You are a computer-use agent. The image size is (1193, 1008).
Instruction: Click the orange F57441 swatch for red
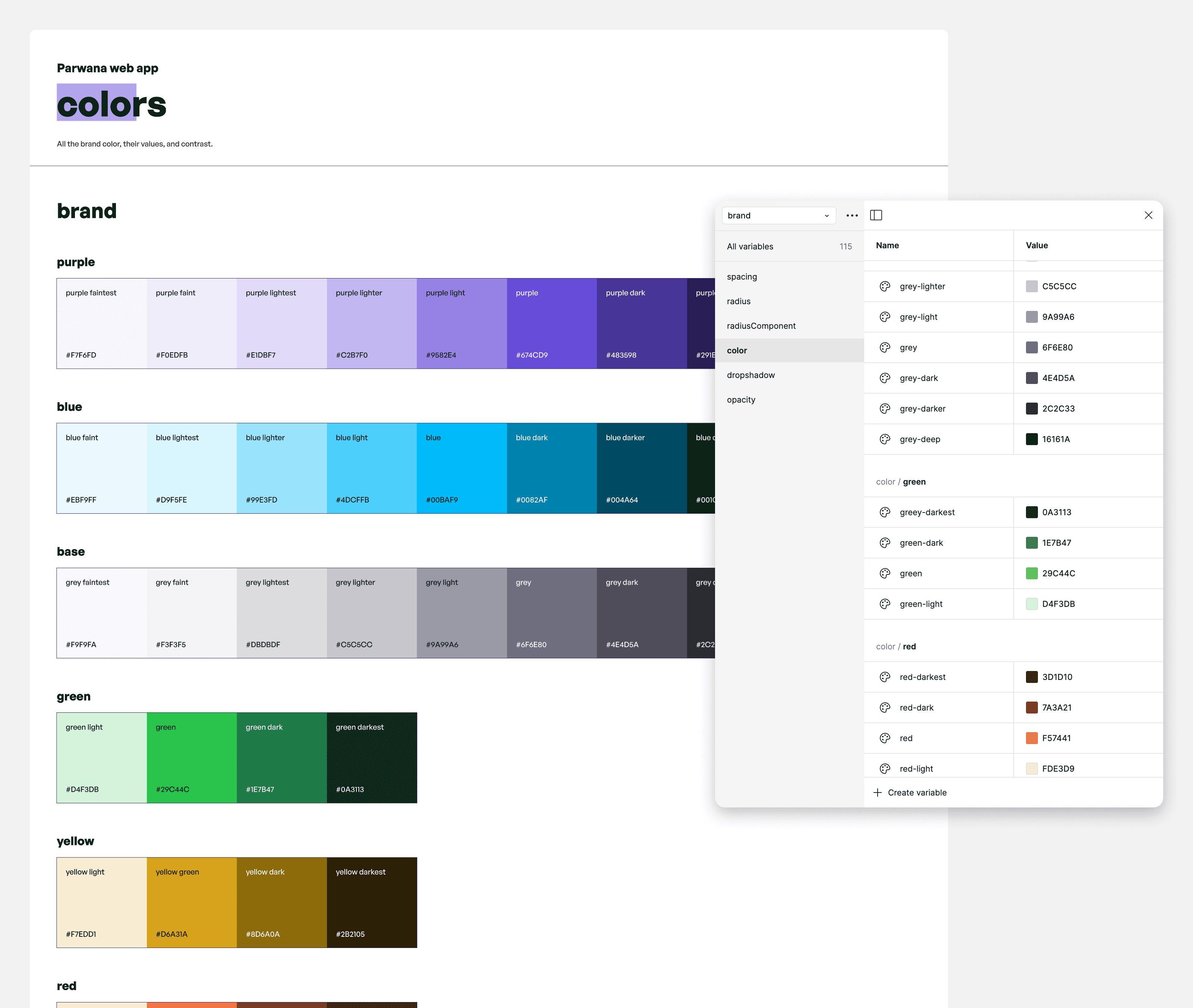(1031, 738)
